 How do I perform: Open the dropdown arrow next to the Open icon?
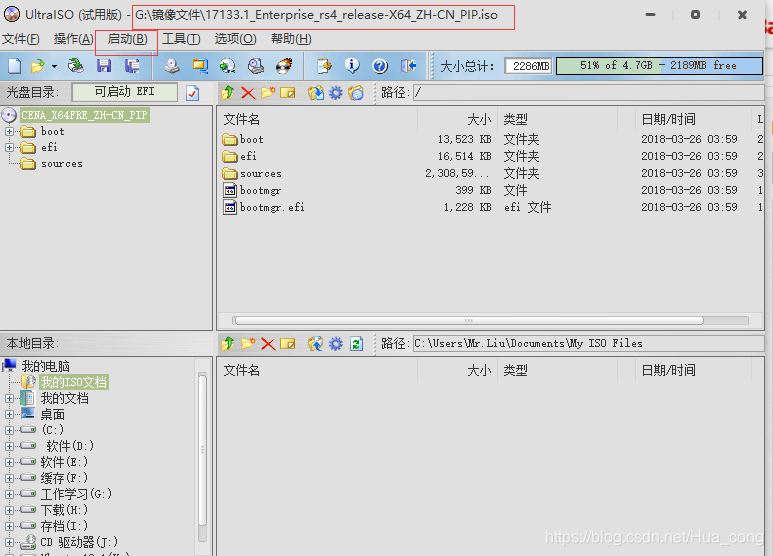[x=54, y=66]
